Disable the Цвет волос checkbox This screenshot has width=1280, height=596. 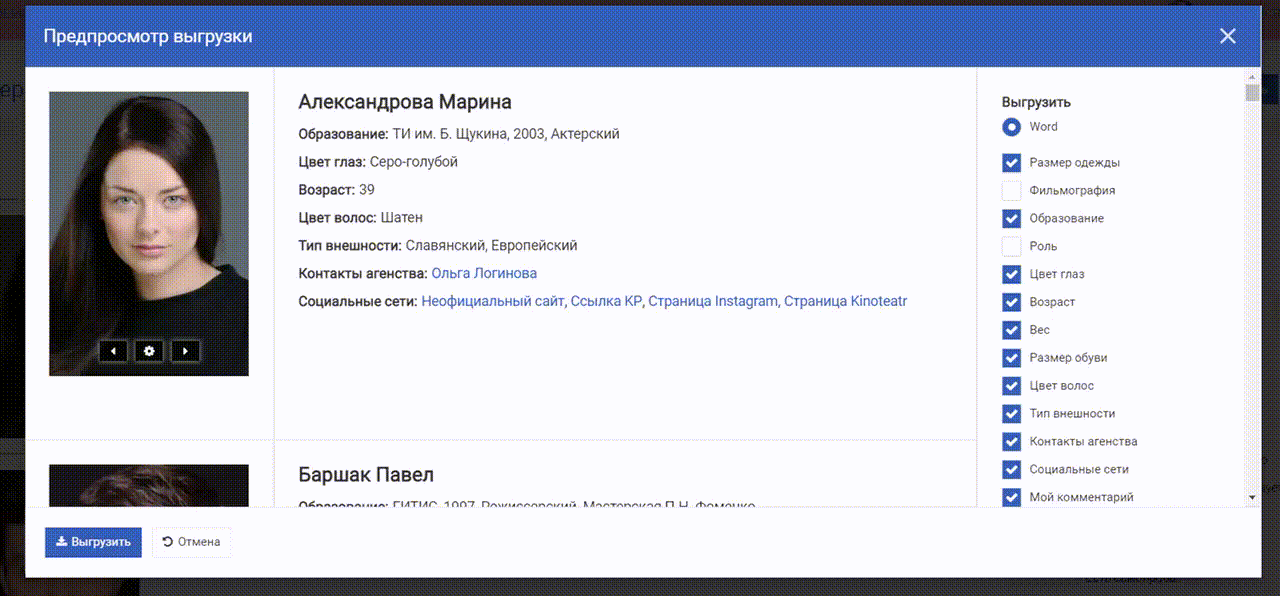coord(1011,386)
